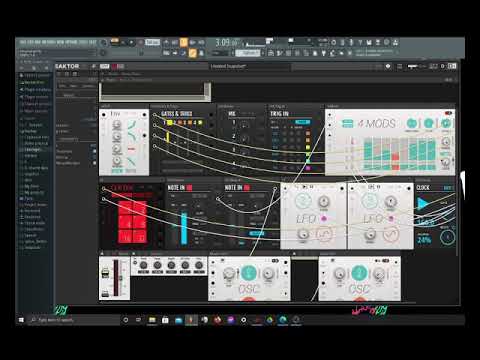Screen dimensions: 480x360
Task: Click third teal round button in 4 MODS
Action: pos(445,123)
